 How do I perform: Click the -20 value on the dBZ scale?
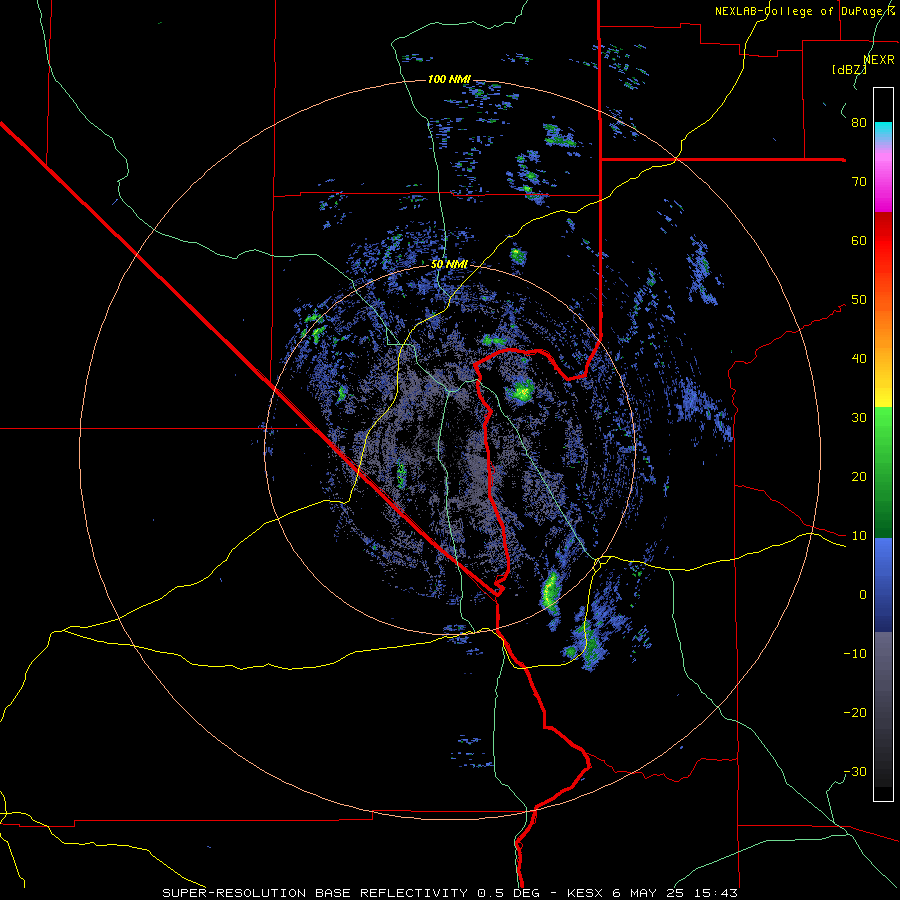click(855, 712)
